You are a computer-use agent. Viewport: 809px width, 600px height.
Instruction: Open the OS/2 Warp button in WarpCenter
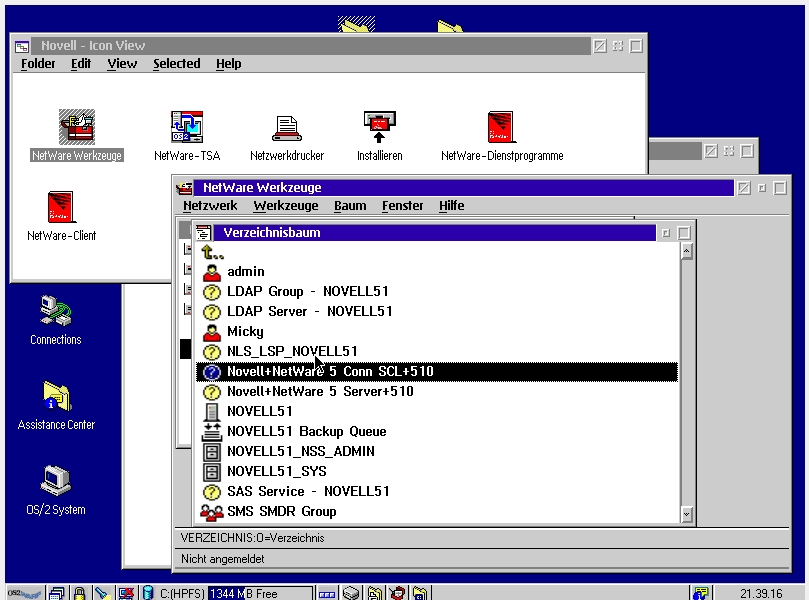click(x=24, y=593)
